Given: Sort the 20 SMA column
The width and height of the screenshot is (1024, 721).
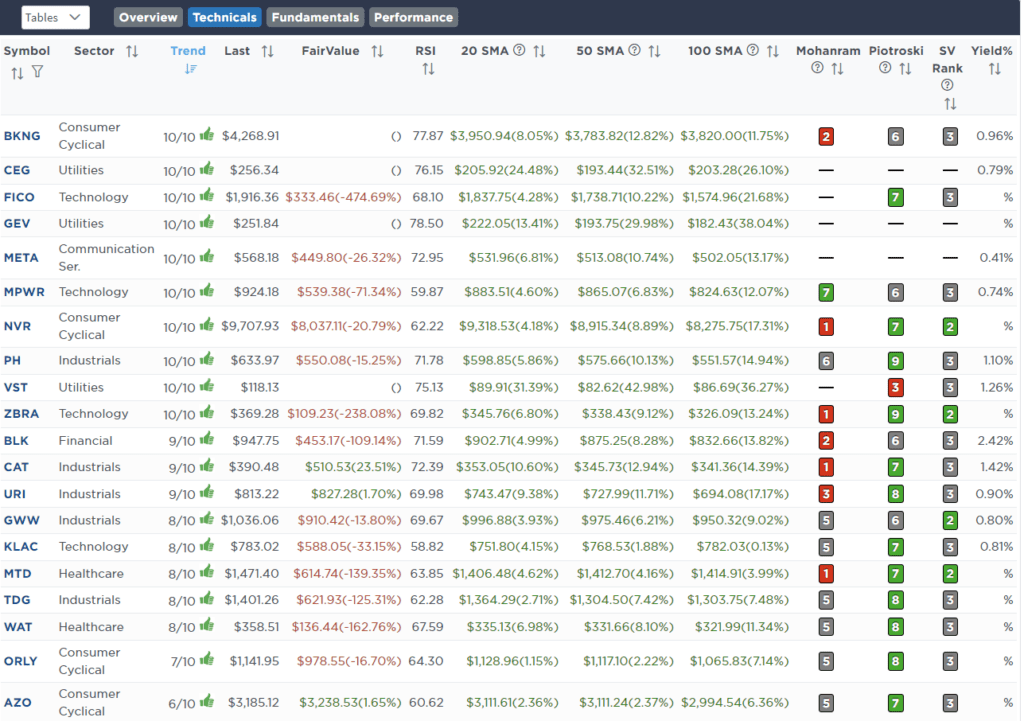Looking at the screenshot, I should (x=539, y=51).
